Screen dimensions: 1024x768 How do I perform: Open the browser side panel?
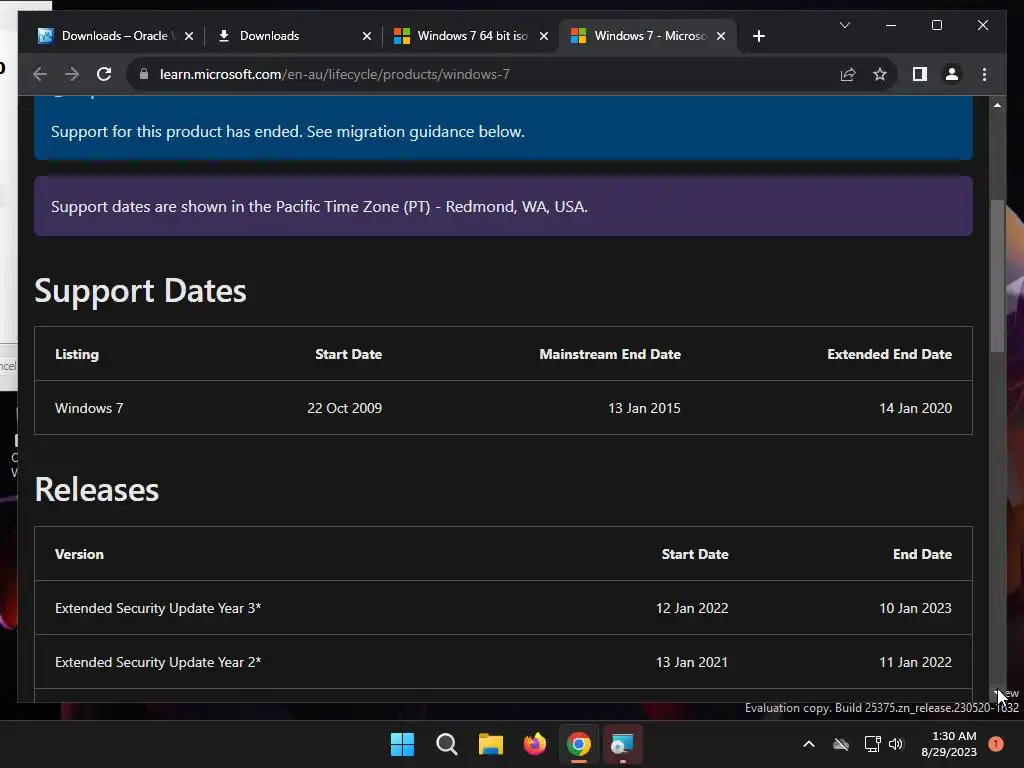click(x=920, y=74)
